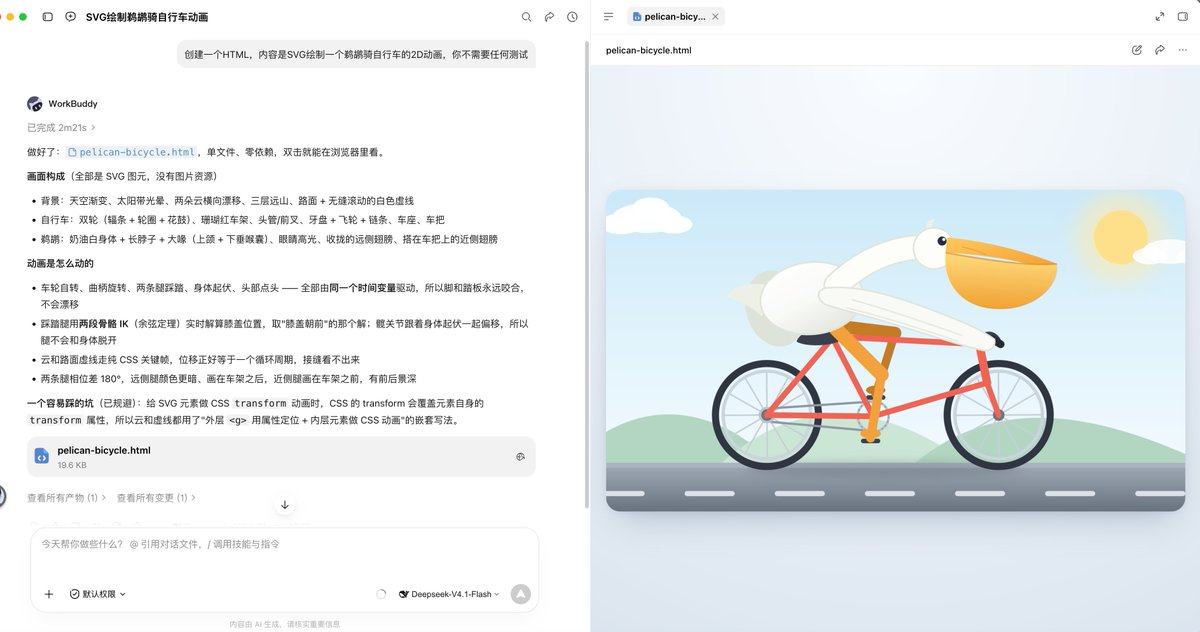Open the 默认权限 permissions dropdown

pos(98,594)
